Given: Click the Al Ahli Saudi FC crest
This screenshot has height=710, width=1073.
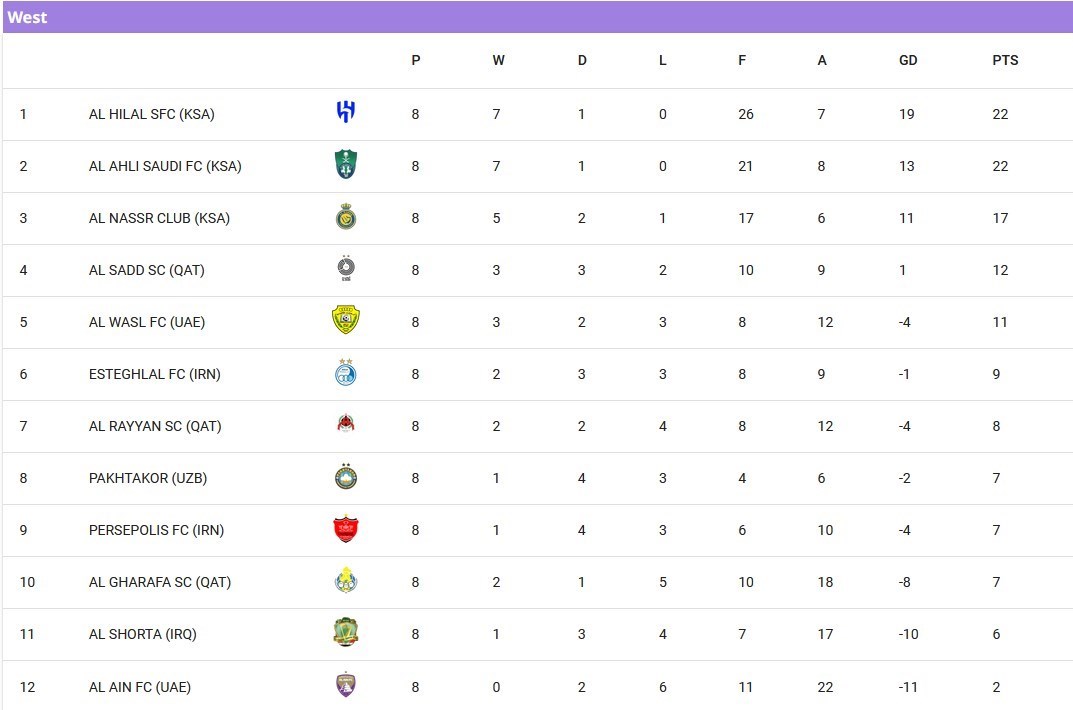Looking at the screenshot, I should tap(345, 165).
